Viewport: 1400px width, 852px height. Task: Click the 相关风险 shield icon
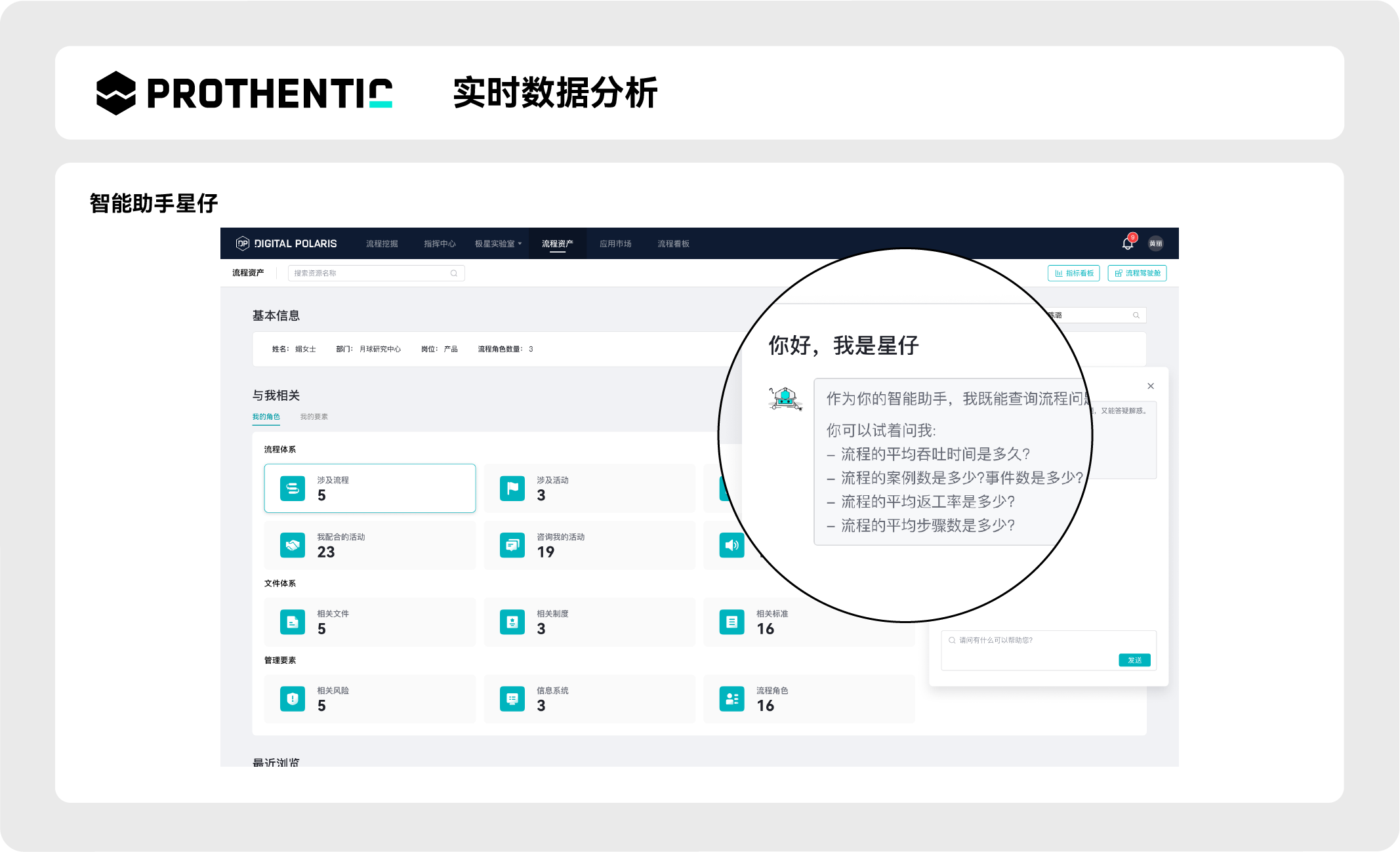tap(293, 699)
